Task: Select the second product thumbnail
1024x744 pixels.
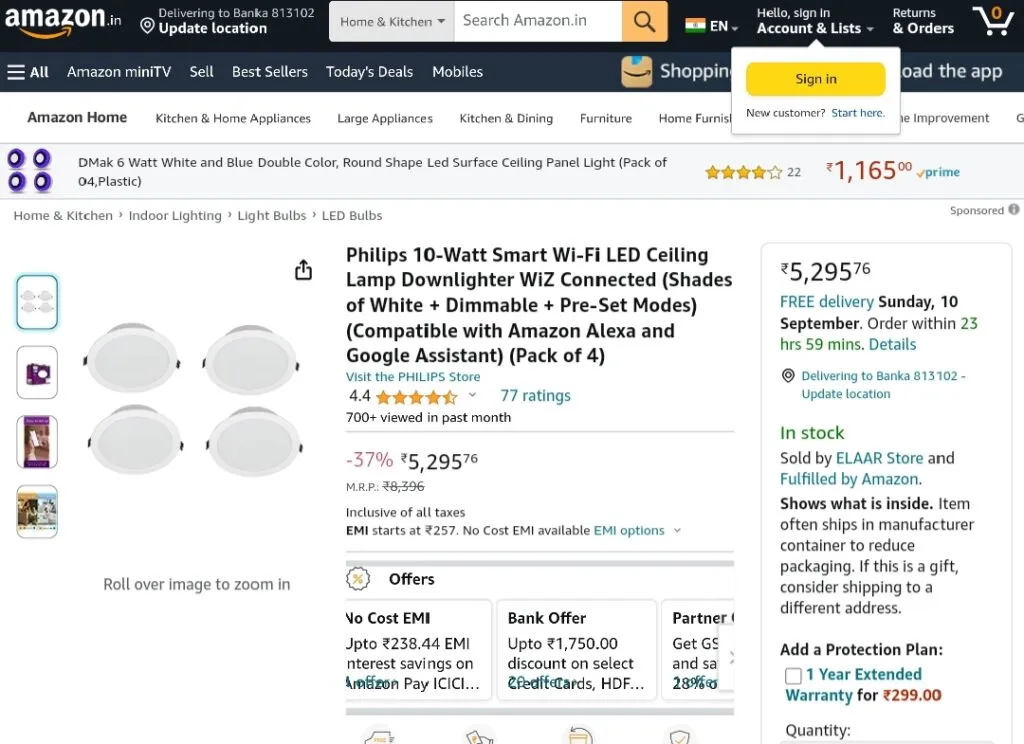Action: pos(37,372)
